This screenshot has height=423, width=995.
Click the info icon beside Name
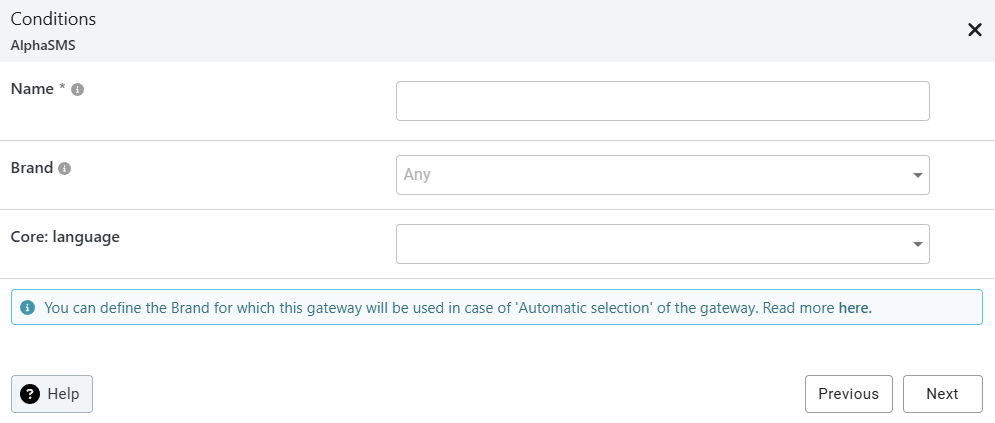[x=78, y=89]
